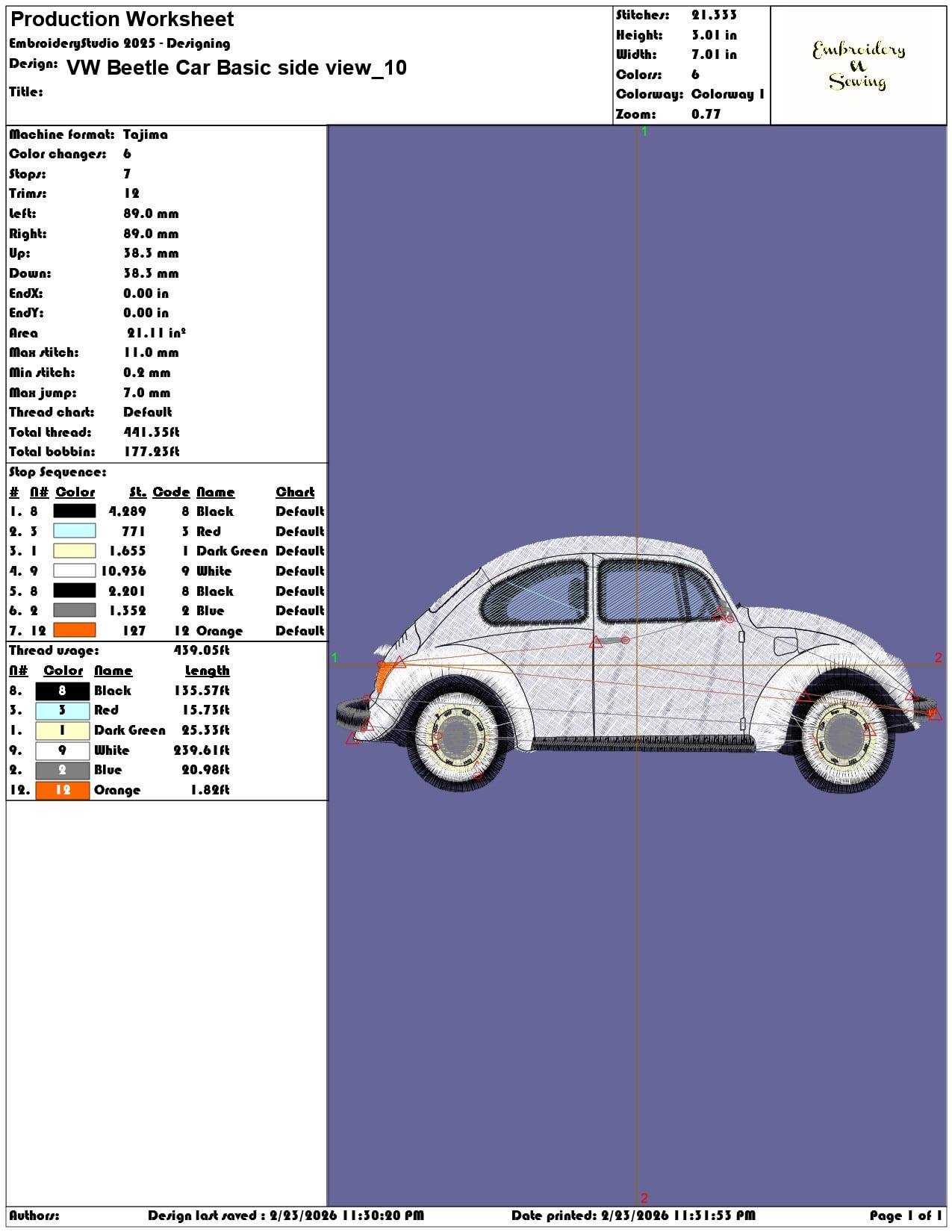Screen dimensions: 952x1232
Task: Click the Max stitch value 11.0 mm
Action: (x=151, y=352)
